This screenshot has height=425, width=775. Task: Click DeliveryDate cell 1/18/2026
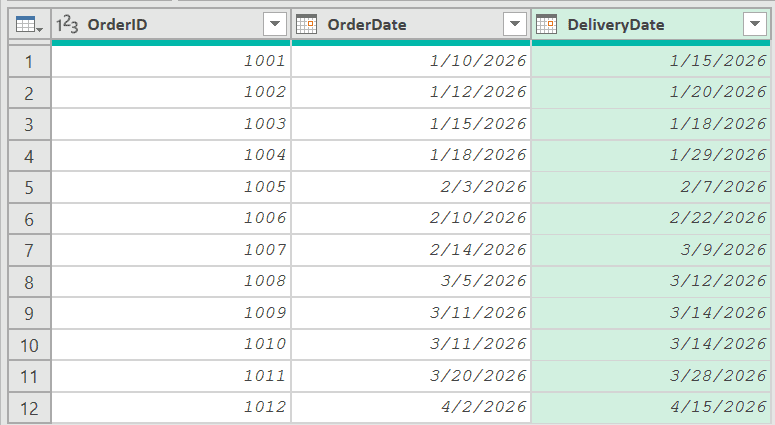[651, 124]
